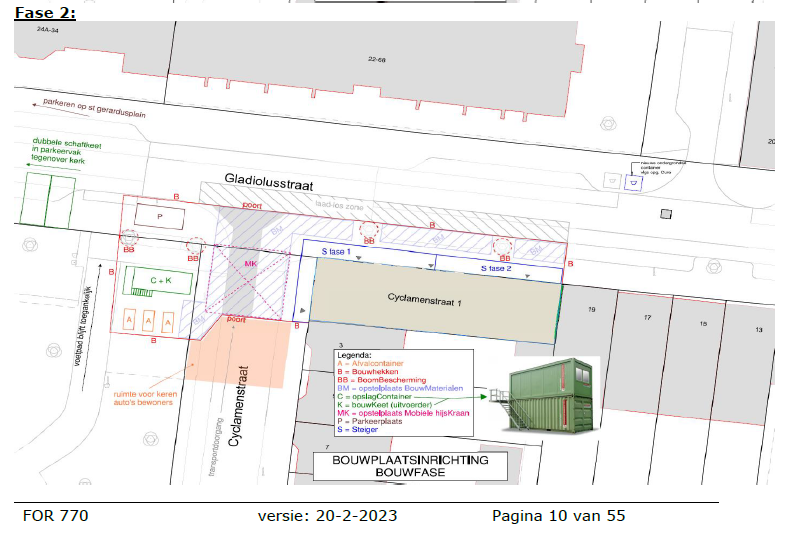Click the Cyclamenstraat 1 building block
Screen dimensions: 793x535
tap(432, 300)
